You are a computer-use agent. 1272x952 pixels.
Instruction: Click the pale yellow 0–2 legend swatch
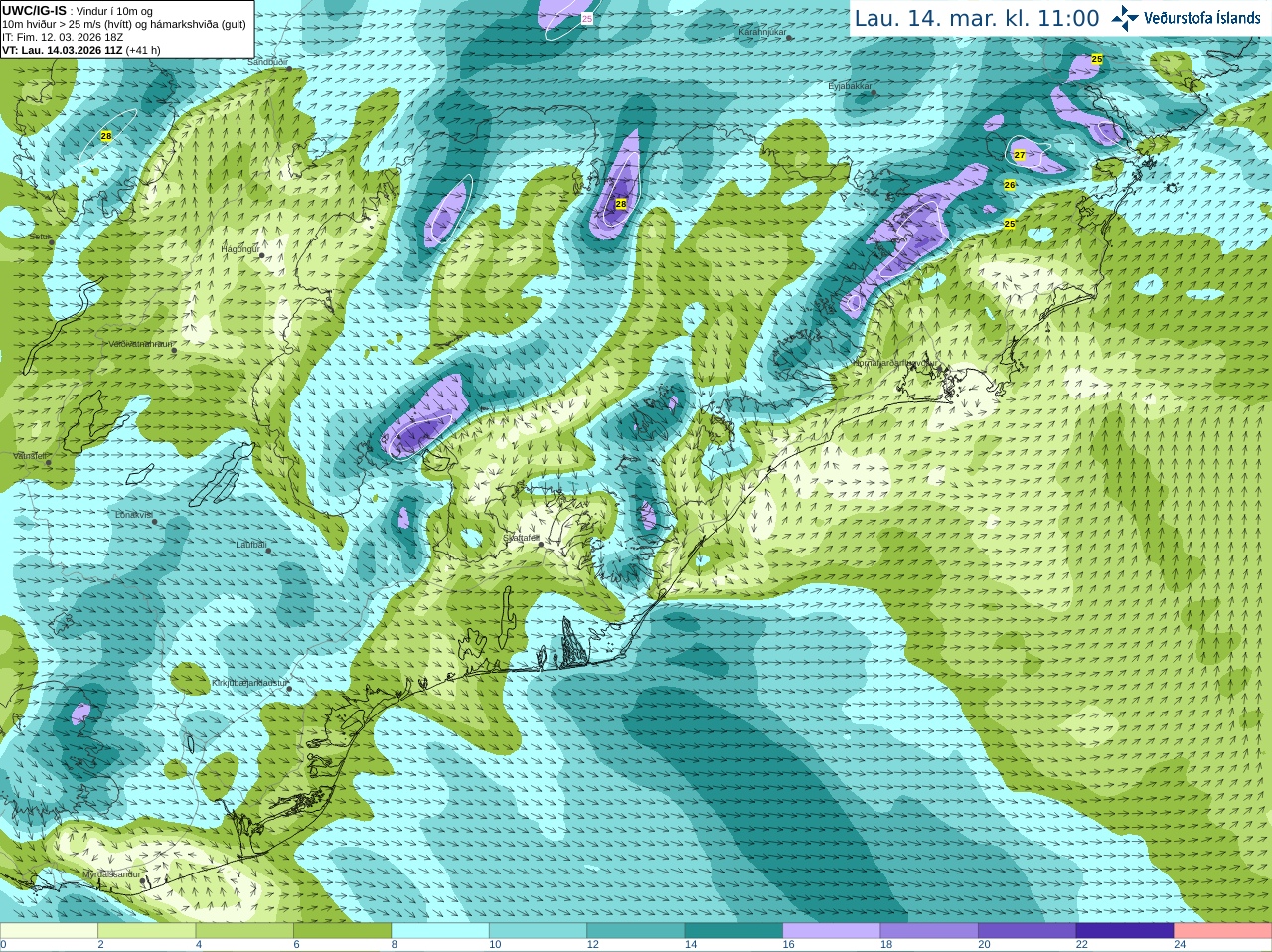(x=49, y=931)
